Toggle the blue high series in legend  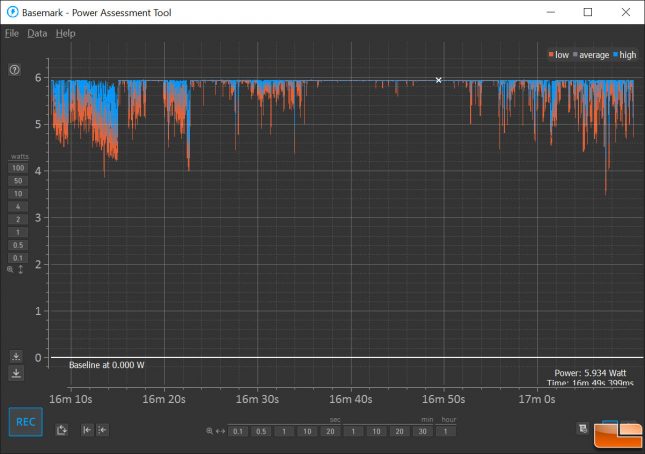click(x=625, y=55)
